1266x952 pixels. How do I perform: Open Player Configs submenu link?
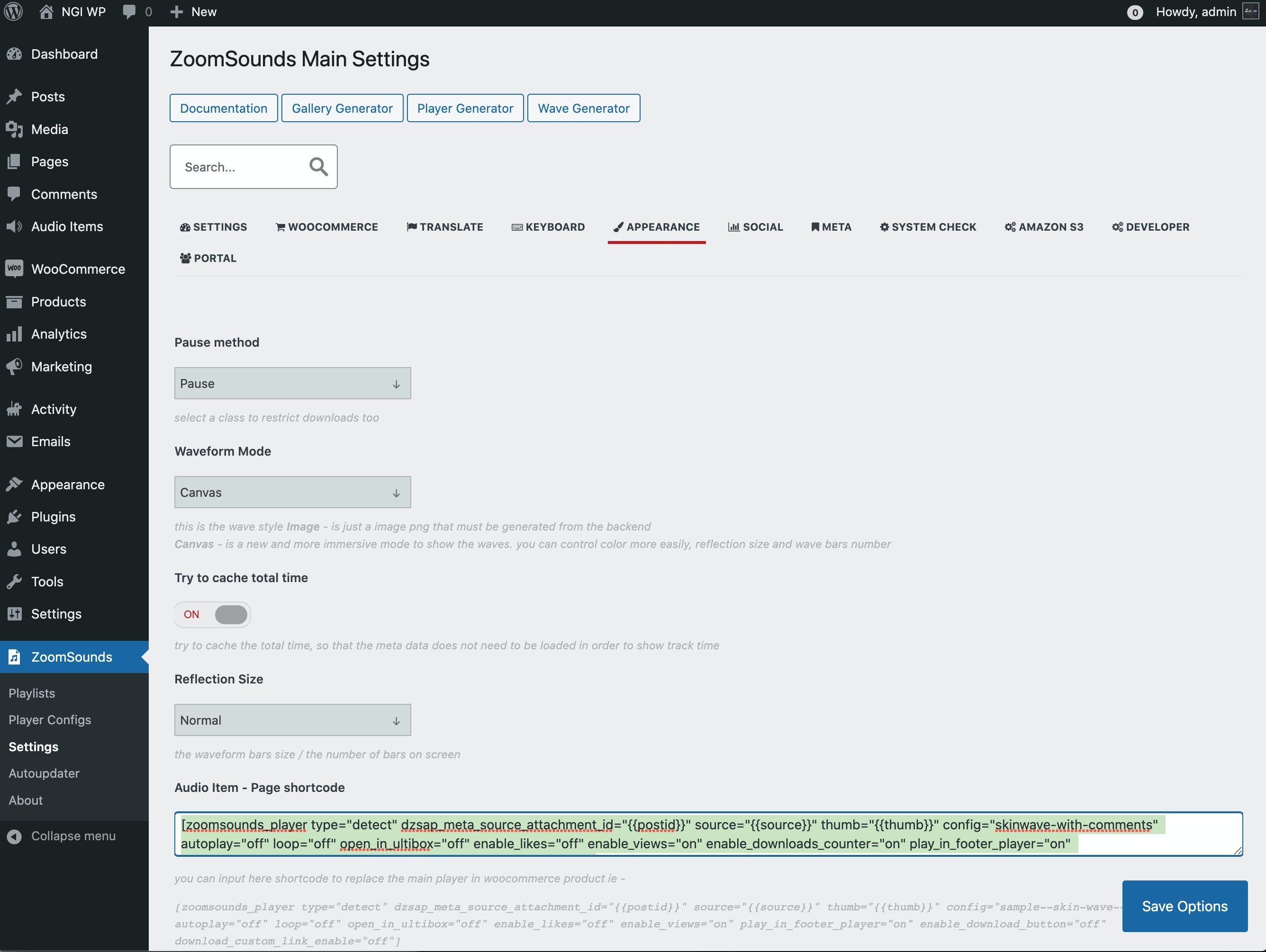(50, 720)
